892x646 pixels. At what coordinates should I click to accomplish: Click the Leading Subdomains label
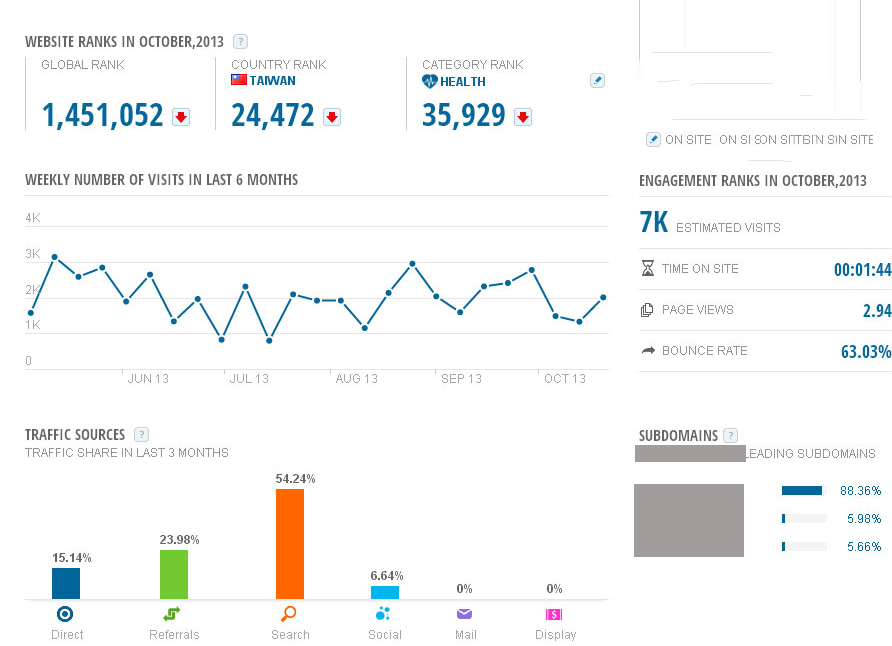811,454
